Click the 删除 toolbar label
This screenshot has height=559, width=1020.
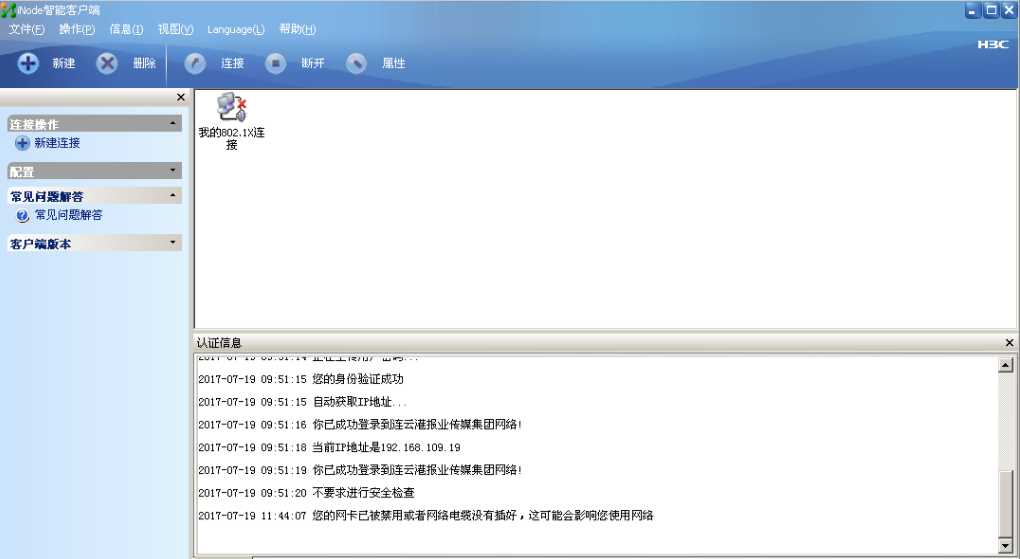click(x=144, y=63)
